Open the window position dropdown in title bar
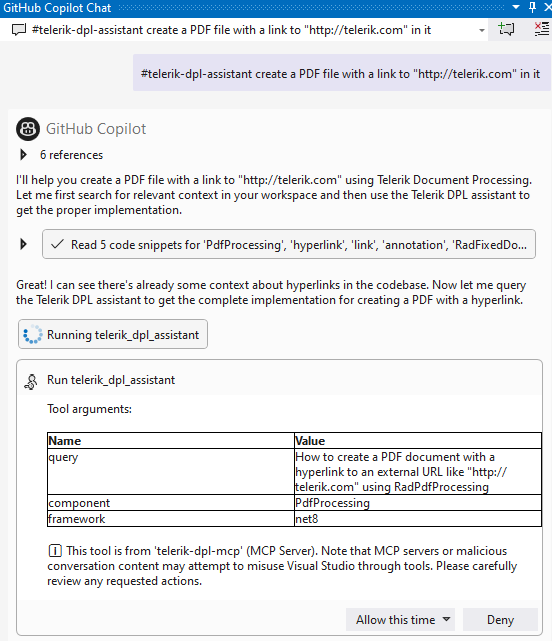This screenshot has height=641, width=552. pos(516,7)
